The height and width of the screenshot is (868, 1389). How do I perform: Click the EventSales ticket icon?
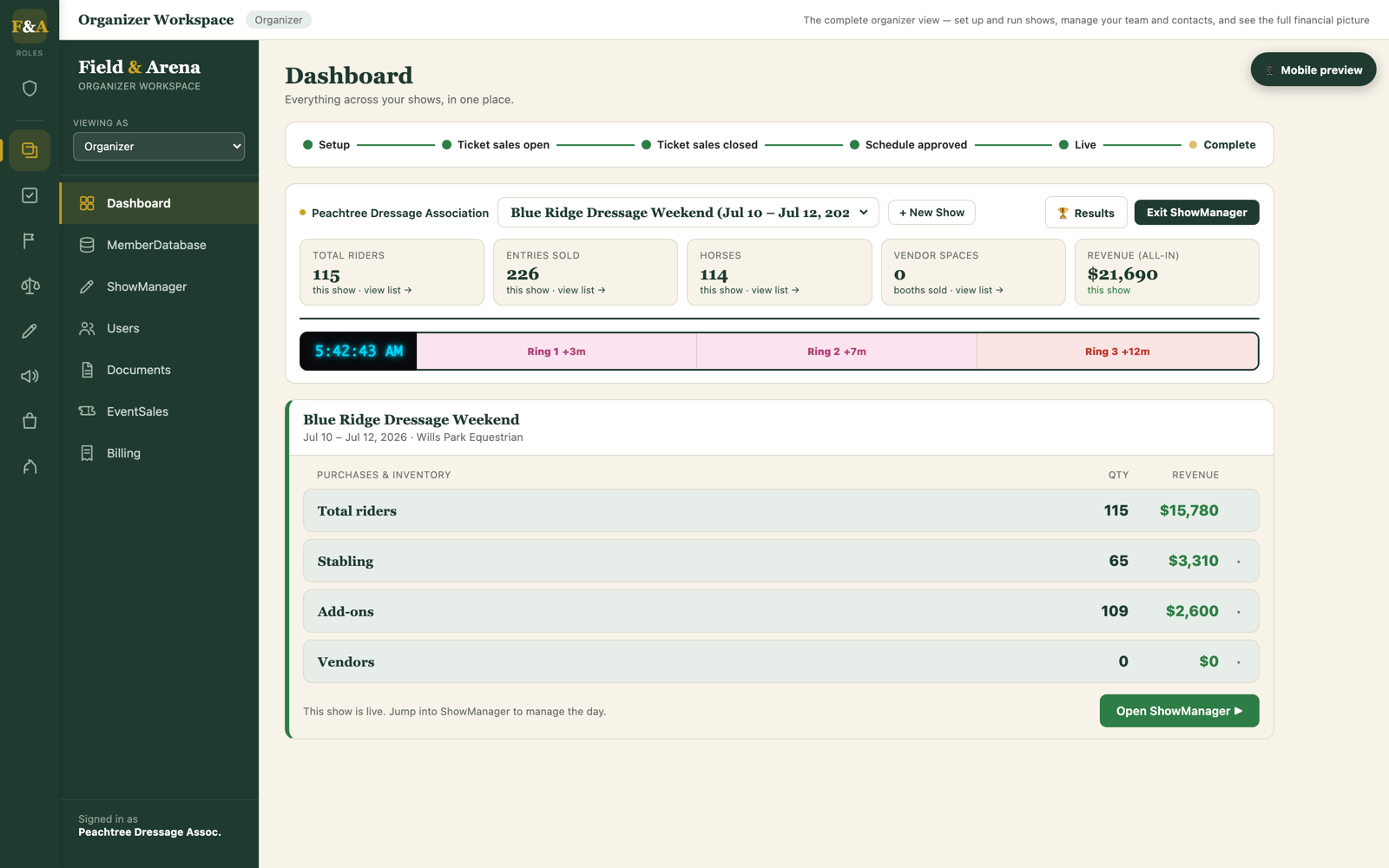point(87,411)
